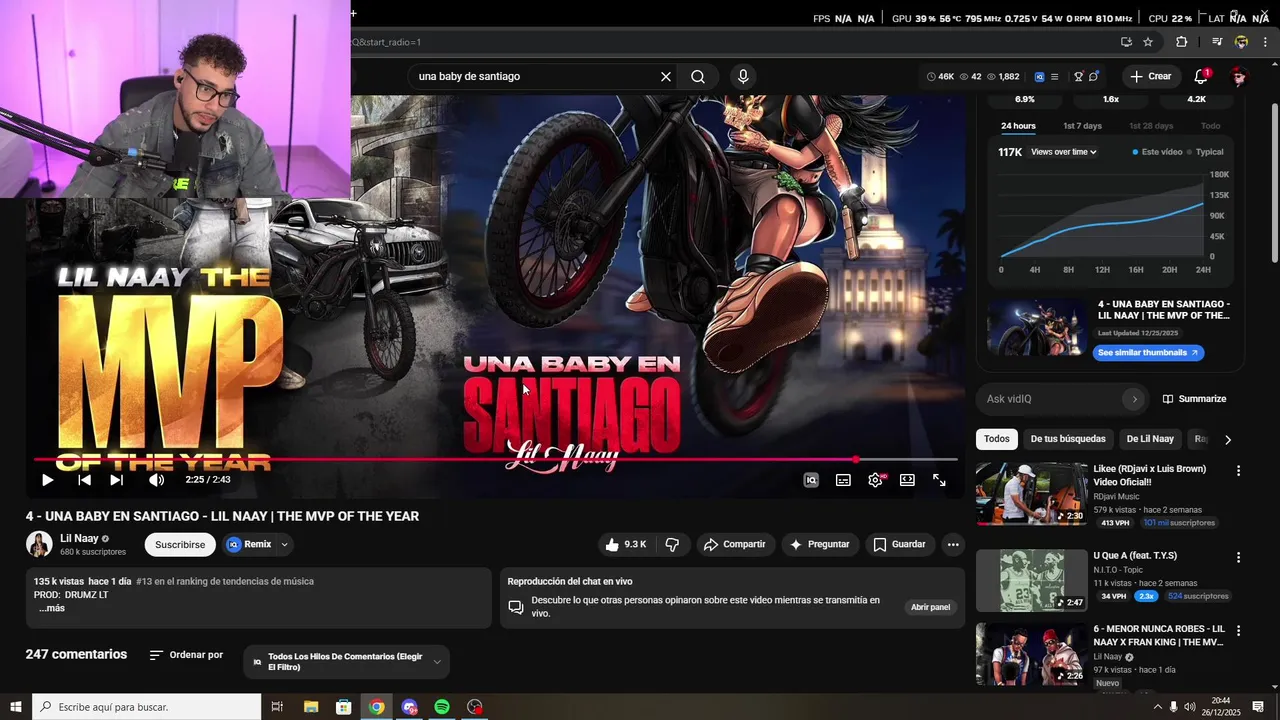The width and height of the screenshot is (1280, 720).
Task: Click the vidIQ Remix button
Action: point(248,545)
